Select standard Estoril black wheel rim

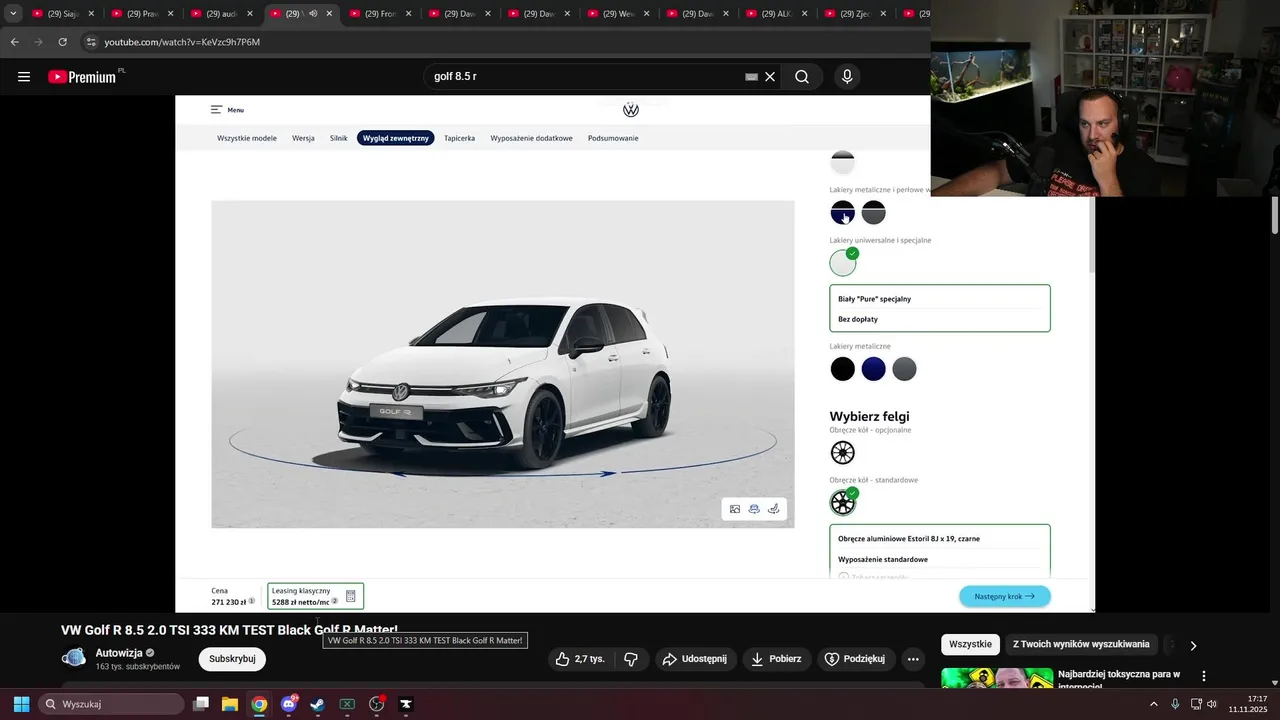click(x=843, y=503)
